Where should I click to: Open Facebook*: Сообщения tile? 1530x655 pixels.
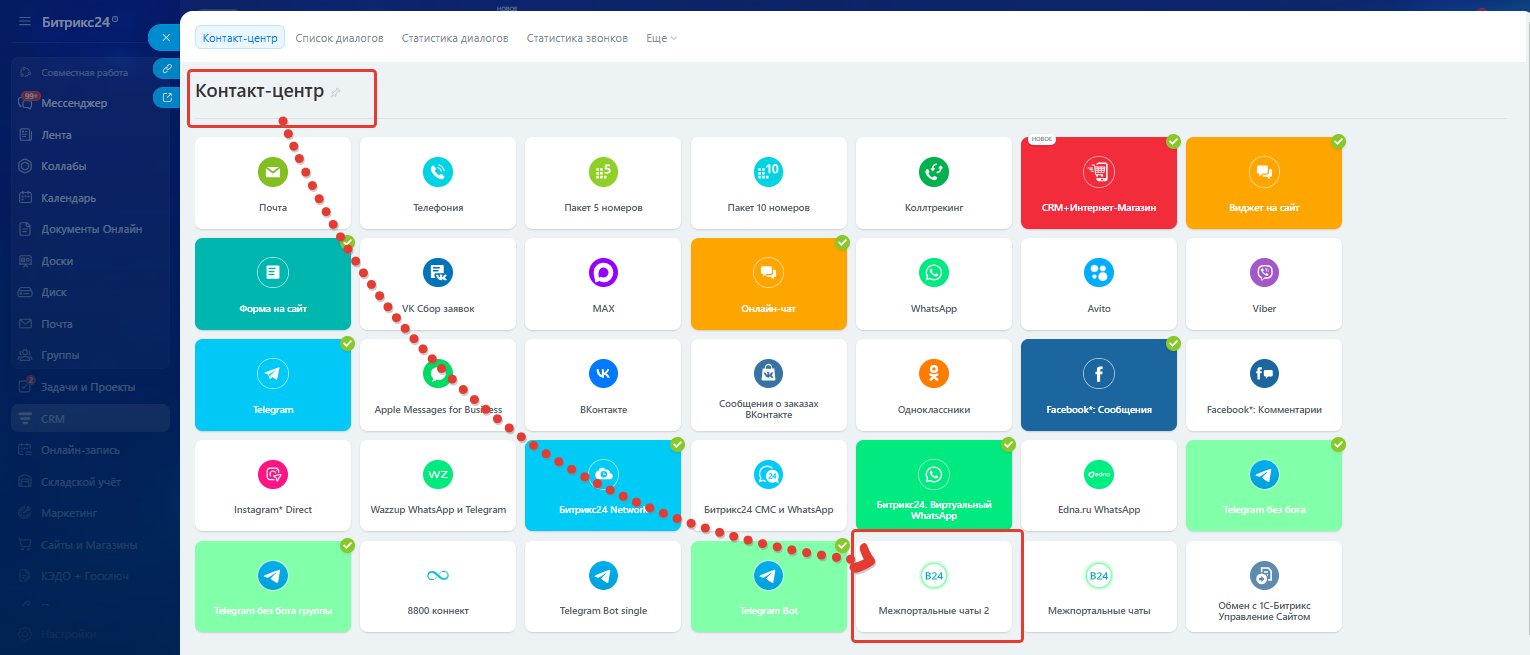coord(1099,385)
